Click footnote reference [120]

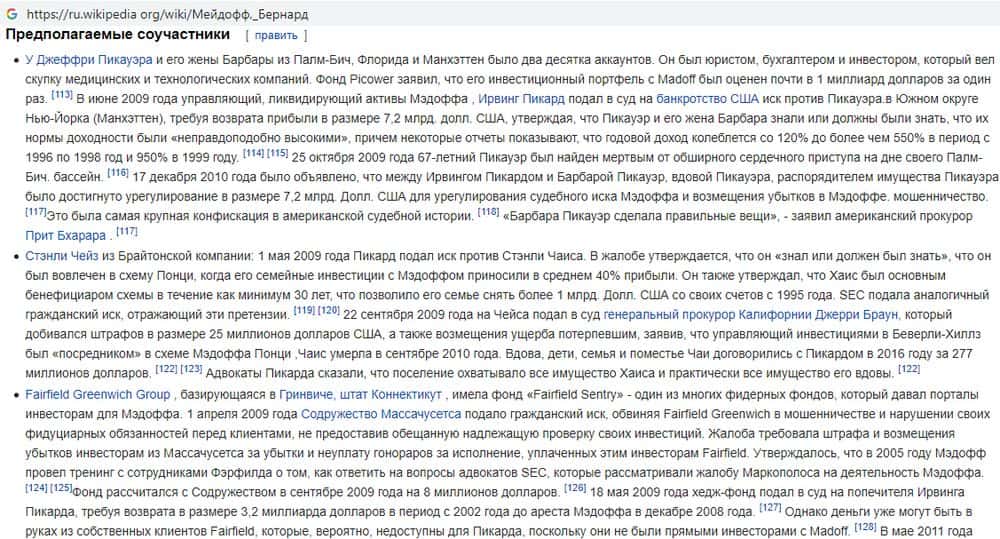tap(328, 310)
